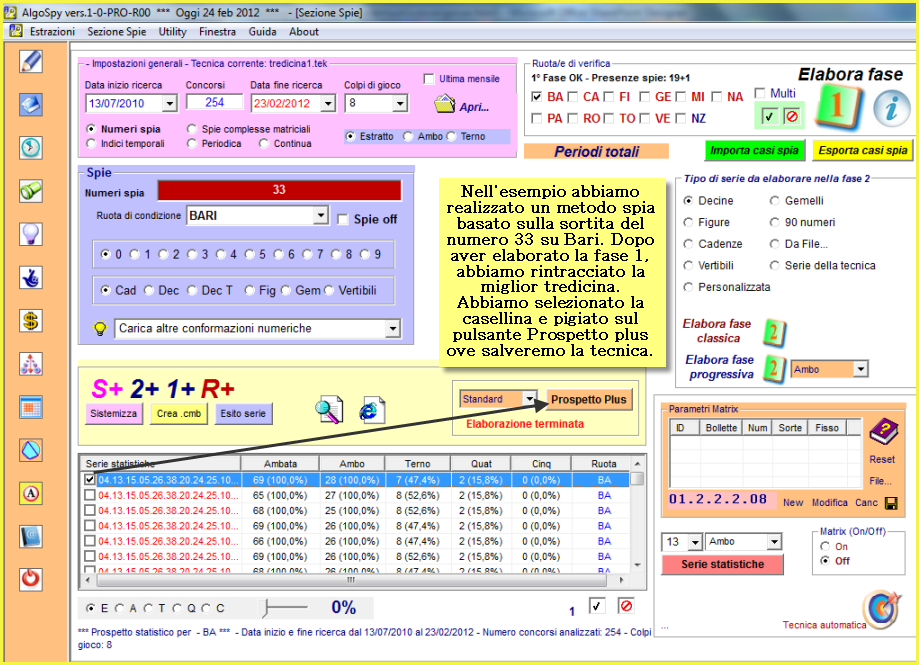Viewport: 919px width, 665px height.
Task: Check the NA wheel checkbox
Action: [x=716, y=96]
